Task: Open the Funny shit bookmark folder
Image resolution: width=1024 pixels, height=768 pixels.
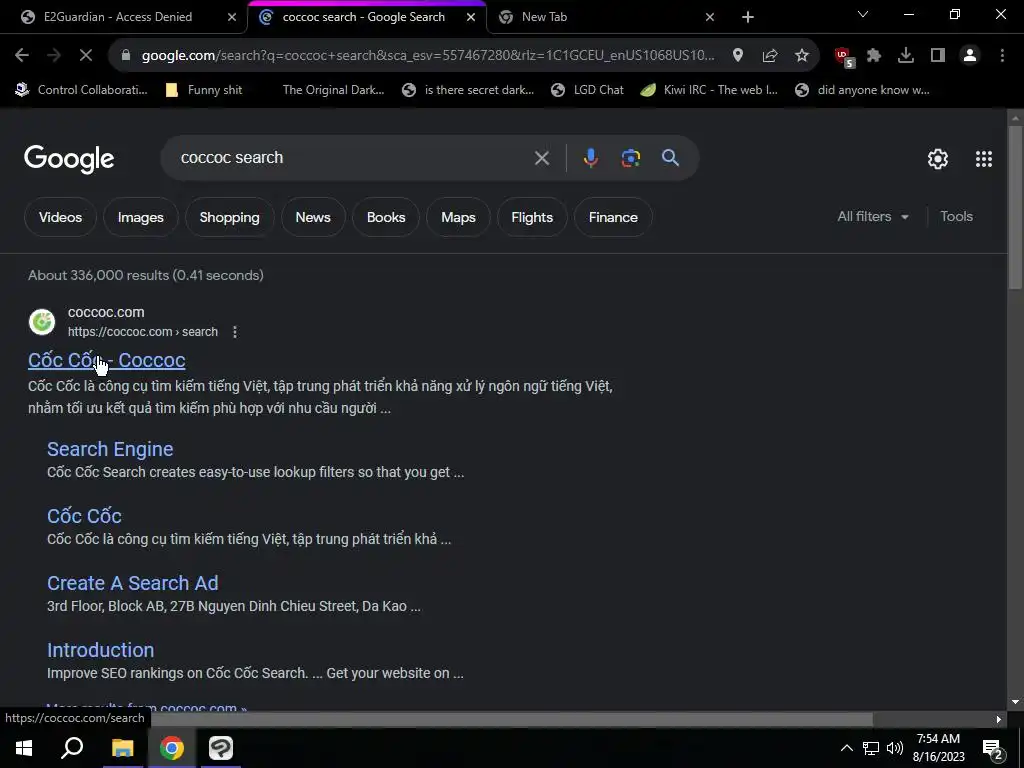Action: pyautogui.click(x=204, y=90)
